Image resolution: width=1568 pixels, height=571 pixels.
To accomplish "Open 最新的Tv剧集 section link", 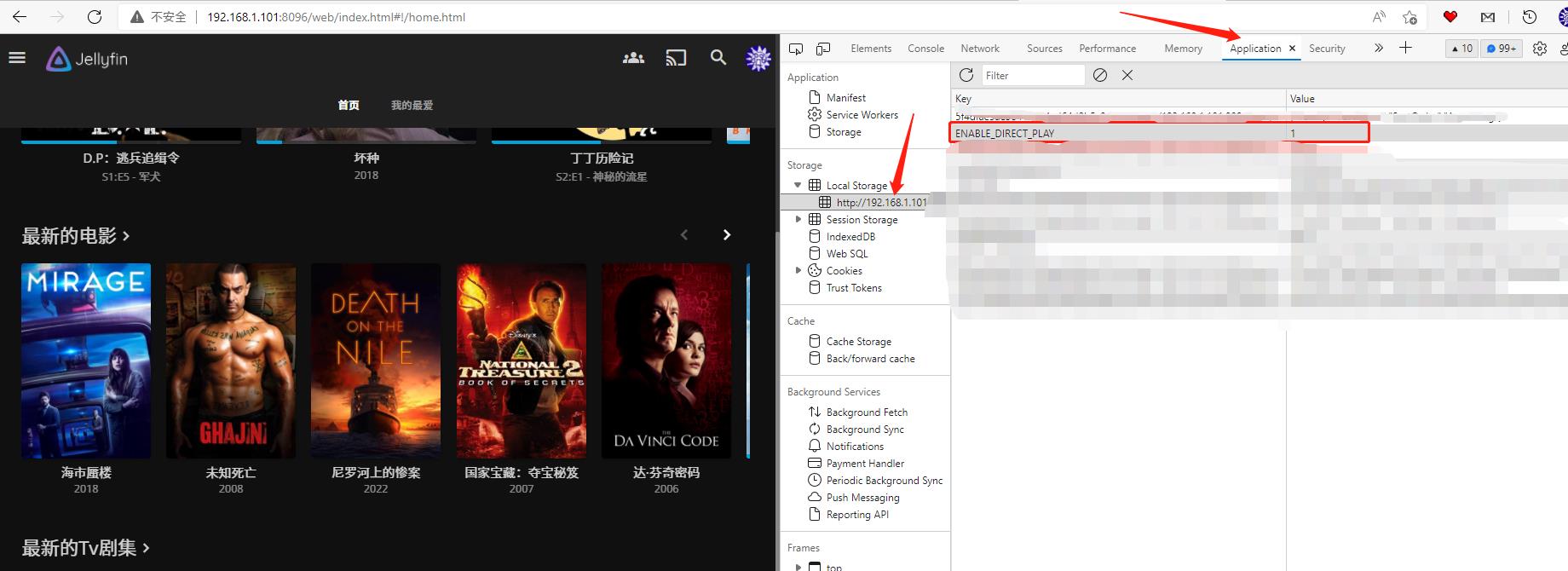I will coord(85,548).
